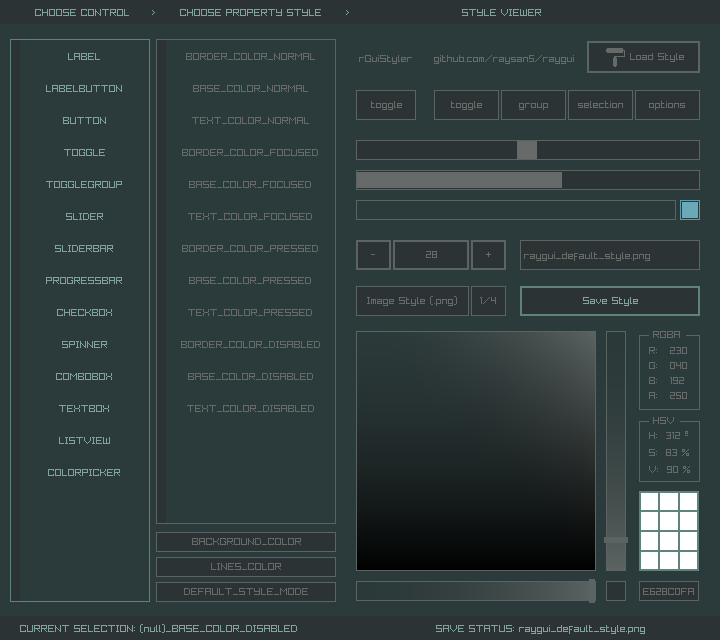Click the slider handle in the top slider
This screenshot has height=640, width=720.
click(527, 150)
